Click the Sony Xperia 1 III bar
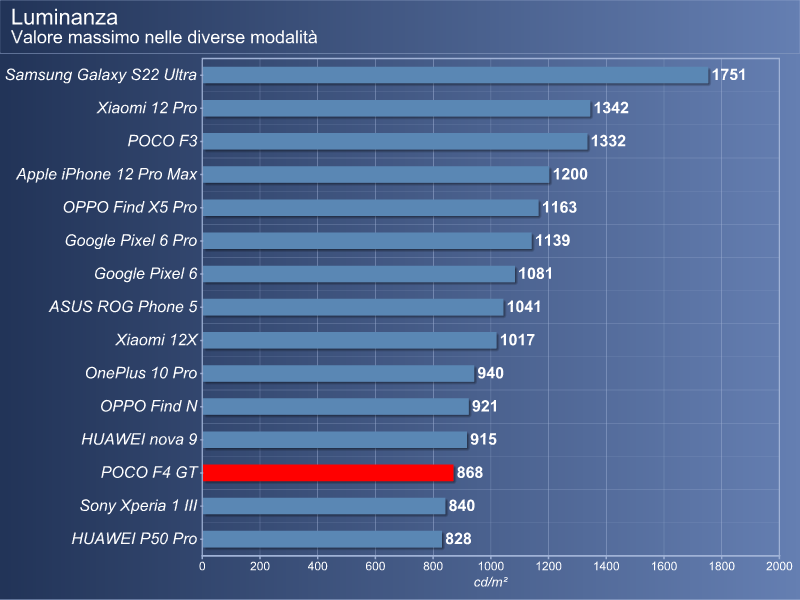Image resolution: width=800 pixels, height=600 pixels. 324,506
